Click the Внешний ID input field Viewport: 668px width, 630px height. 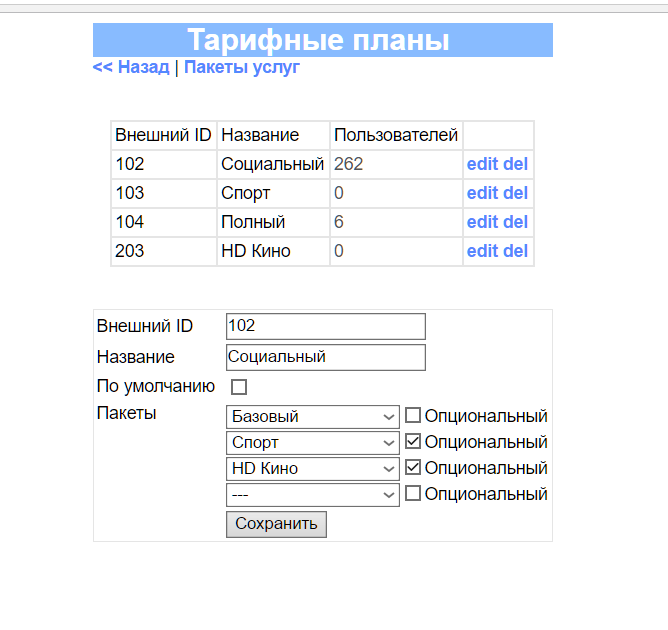tap(325, 326)
